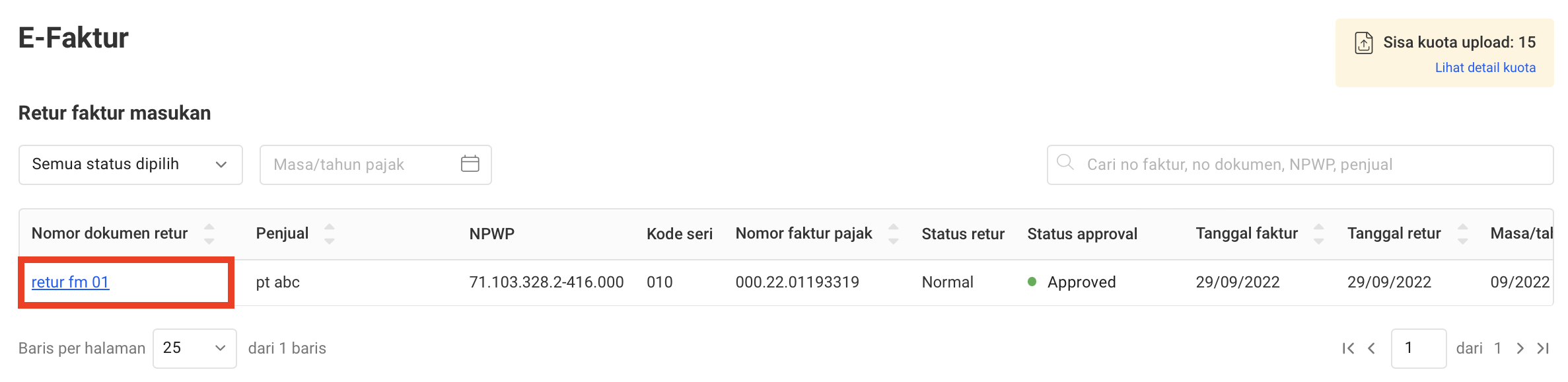Sort the Tanggal faktur column
This screenshot has height=382, width=1568.
(x=1319, y=233)
